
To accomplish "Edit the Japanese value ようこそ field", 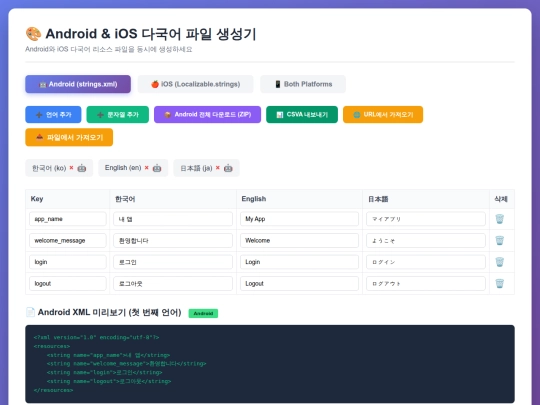I will 426,240.
